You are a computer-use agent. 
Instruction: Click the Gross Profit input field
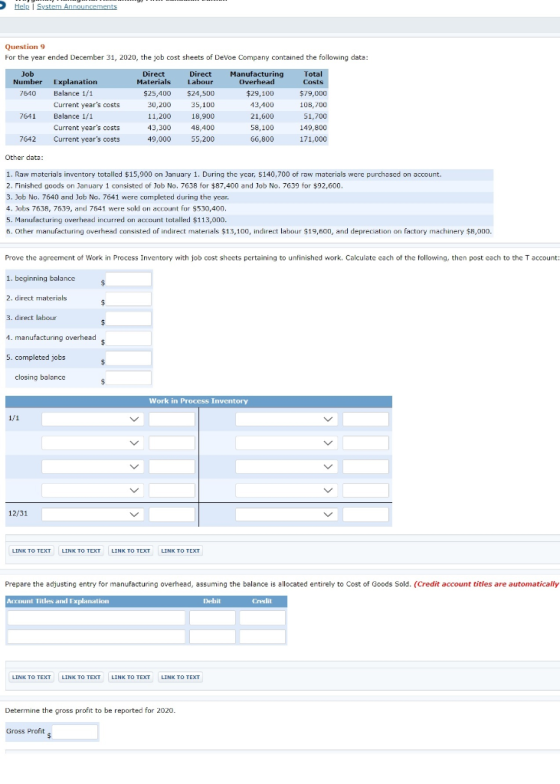click(75, 732)
